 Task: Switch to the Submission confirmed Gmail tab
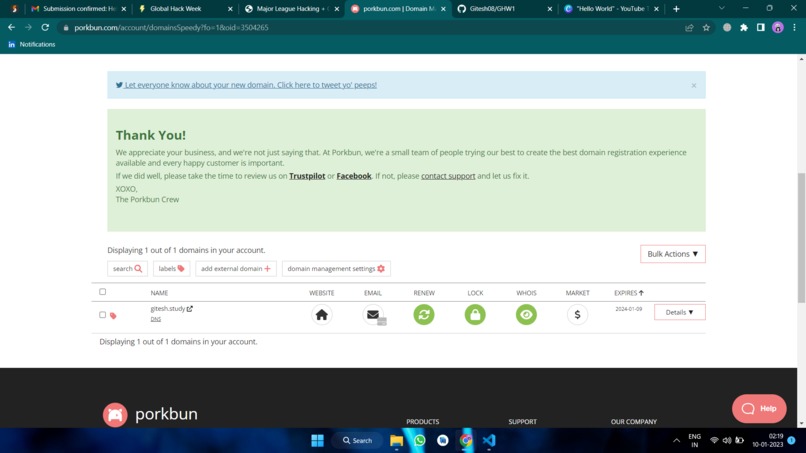click(78, 9)
